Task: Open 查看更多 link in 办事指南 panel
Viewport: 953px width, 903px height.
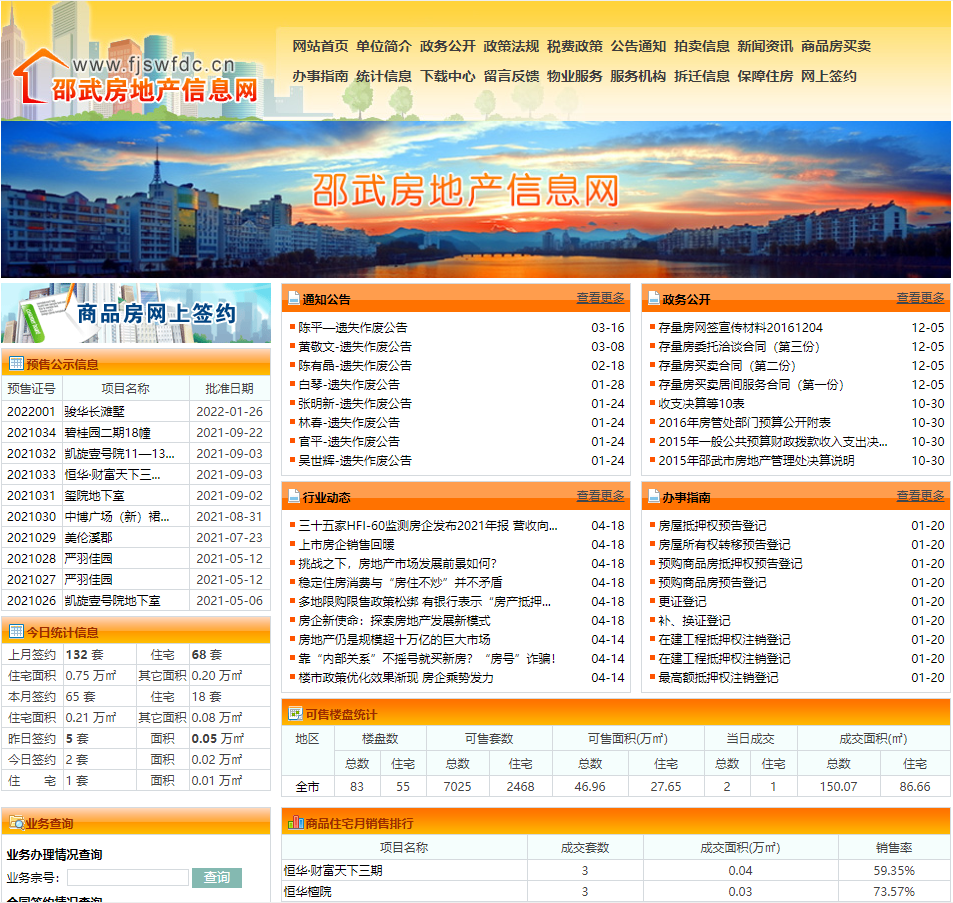Action: point(920,496)
